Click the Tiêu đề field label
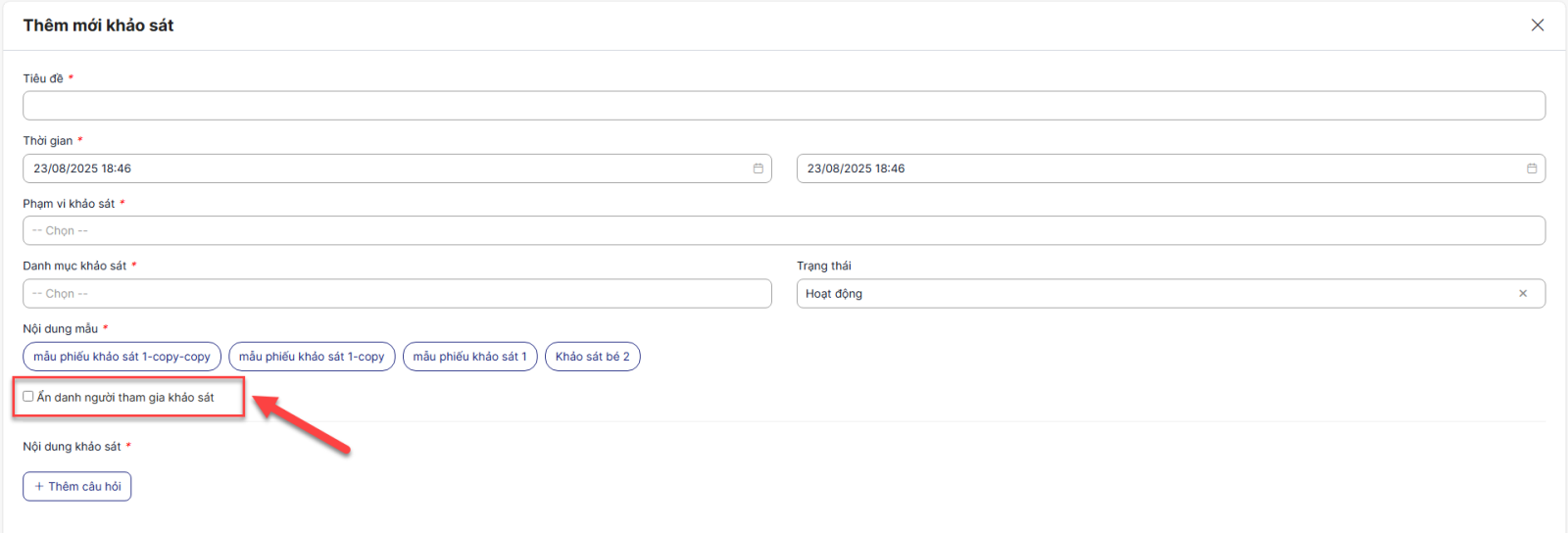This screenshot has height=533, width=1568. point(43,78)
